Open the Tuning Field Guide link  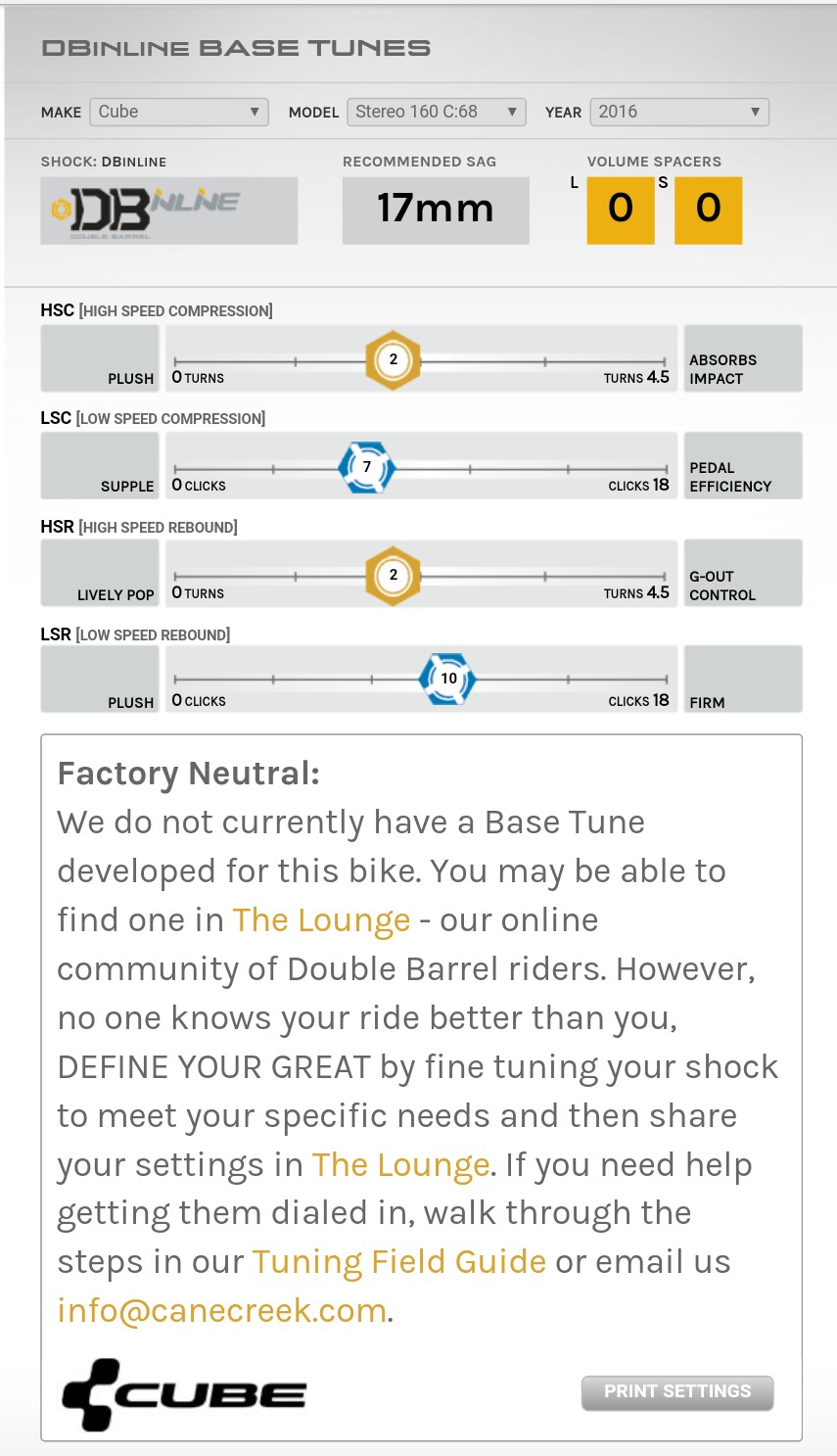398,1261
